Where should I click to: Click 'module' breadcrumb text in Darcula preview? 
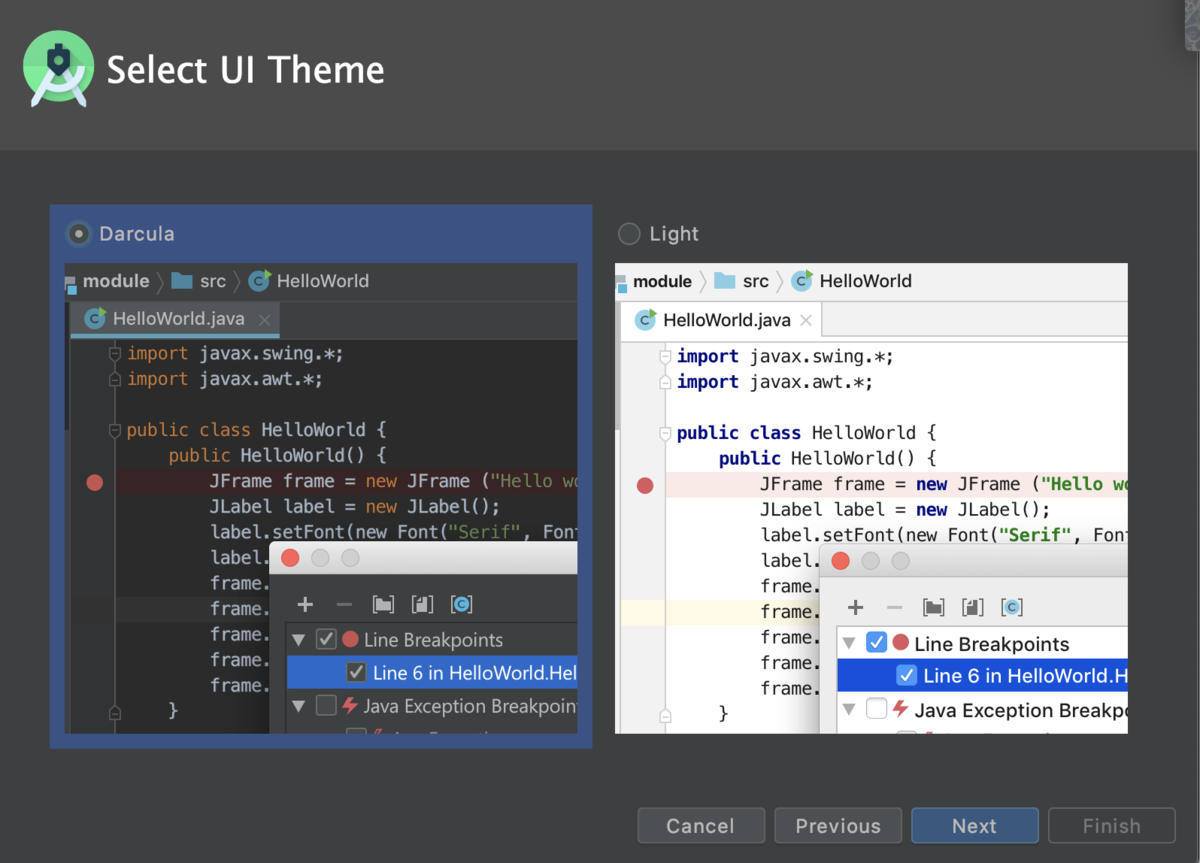(116, 281)
